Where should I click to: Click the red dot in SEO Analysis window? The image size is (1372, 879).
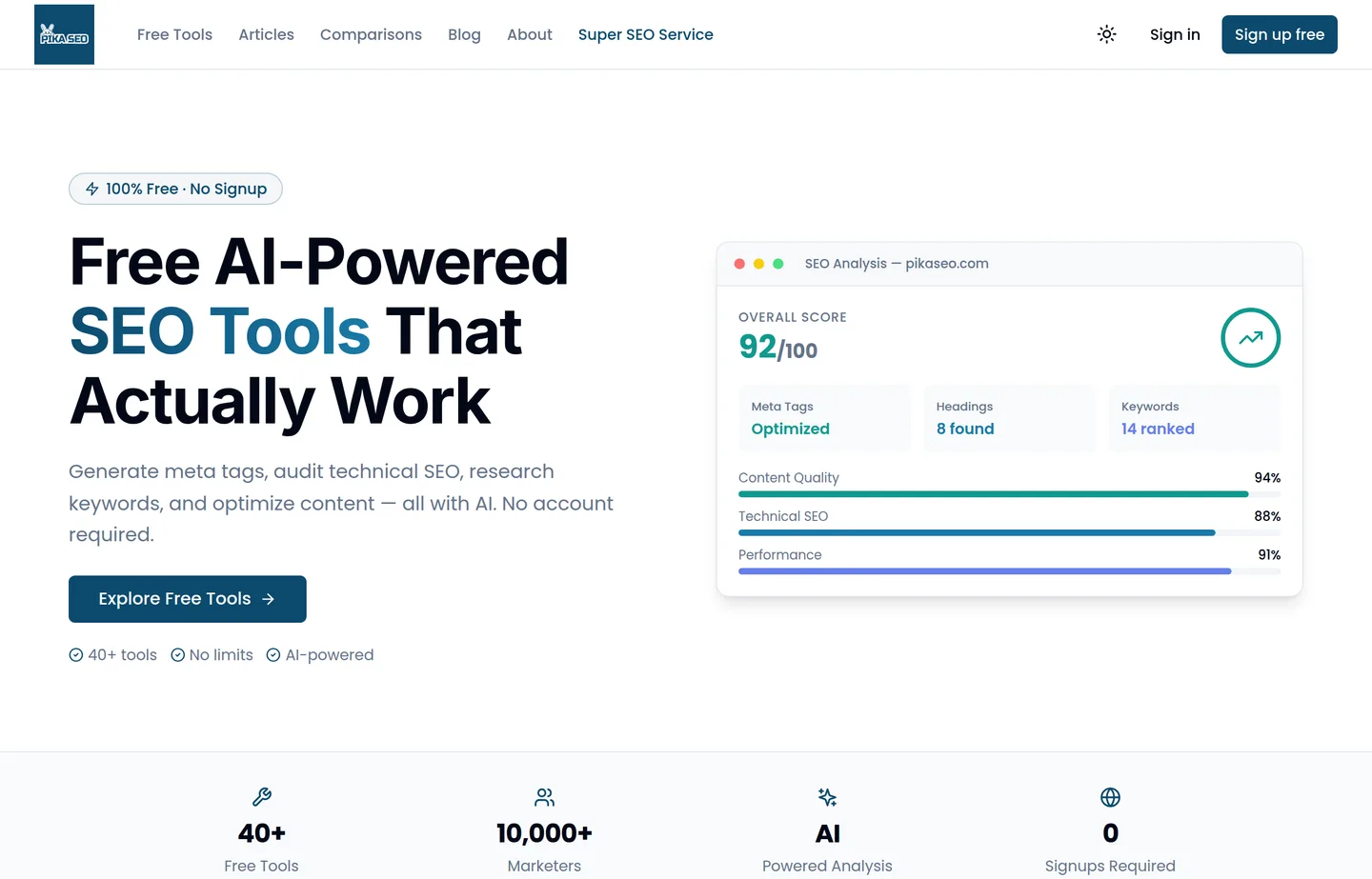click(739, 264)
